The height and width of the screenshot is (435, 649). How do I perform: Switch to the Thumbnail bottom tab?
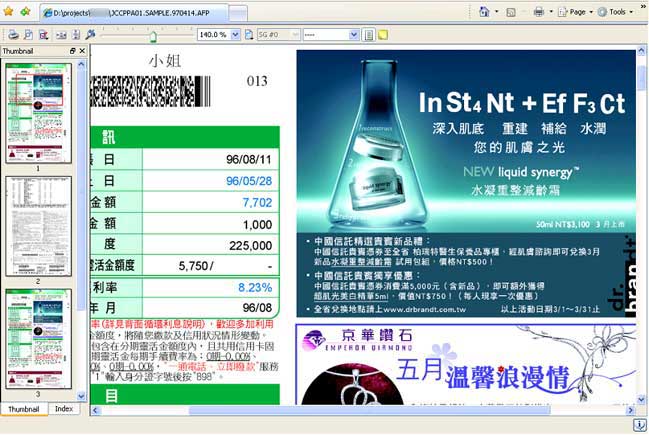click(24, 409)
